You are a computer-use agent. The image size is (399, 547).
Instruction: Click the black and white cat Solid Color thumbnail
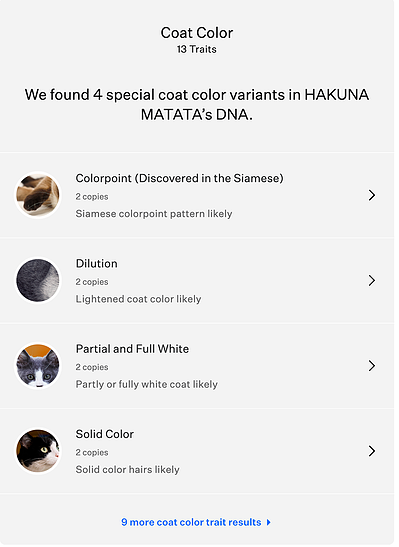(38, 451)
